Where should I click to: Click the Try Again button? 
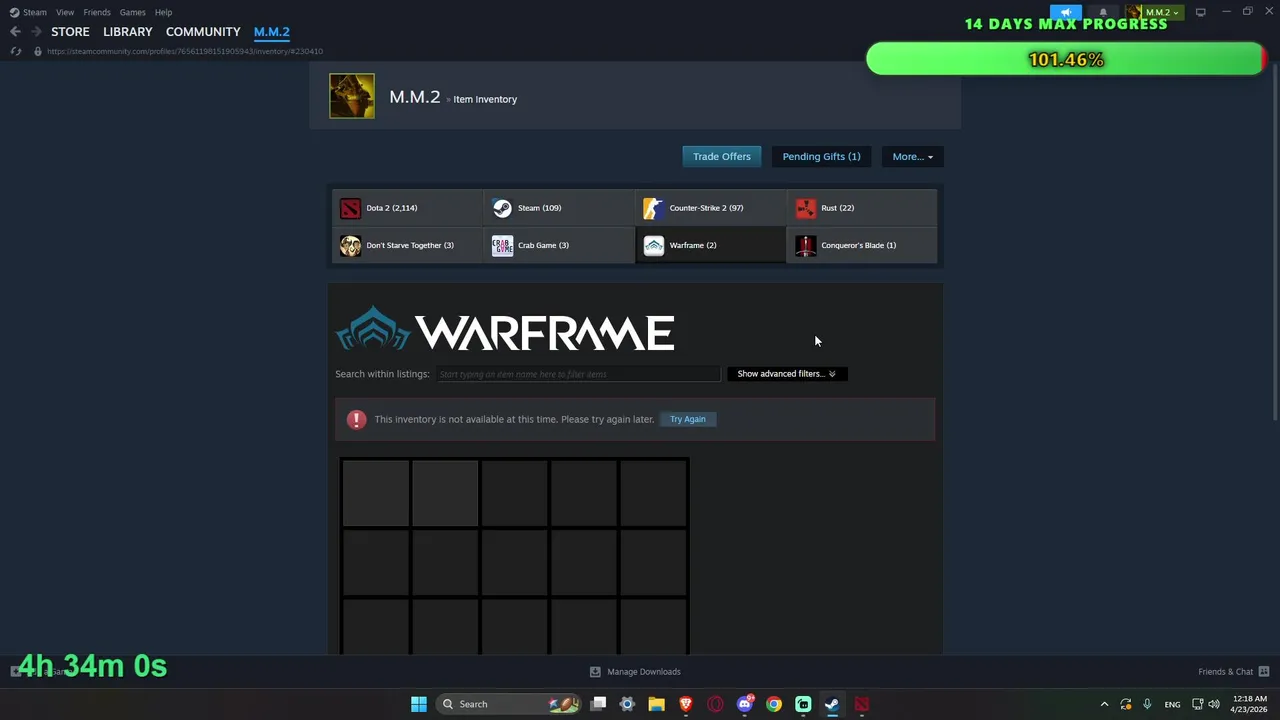(x=688, y=419)
